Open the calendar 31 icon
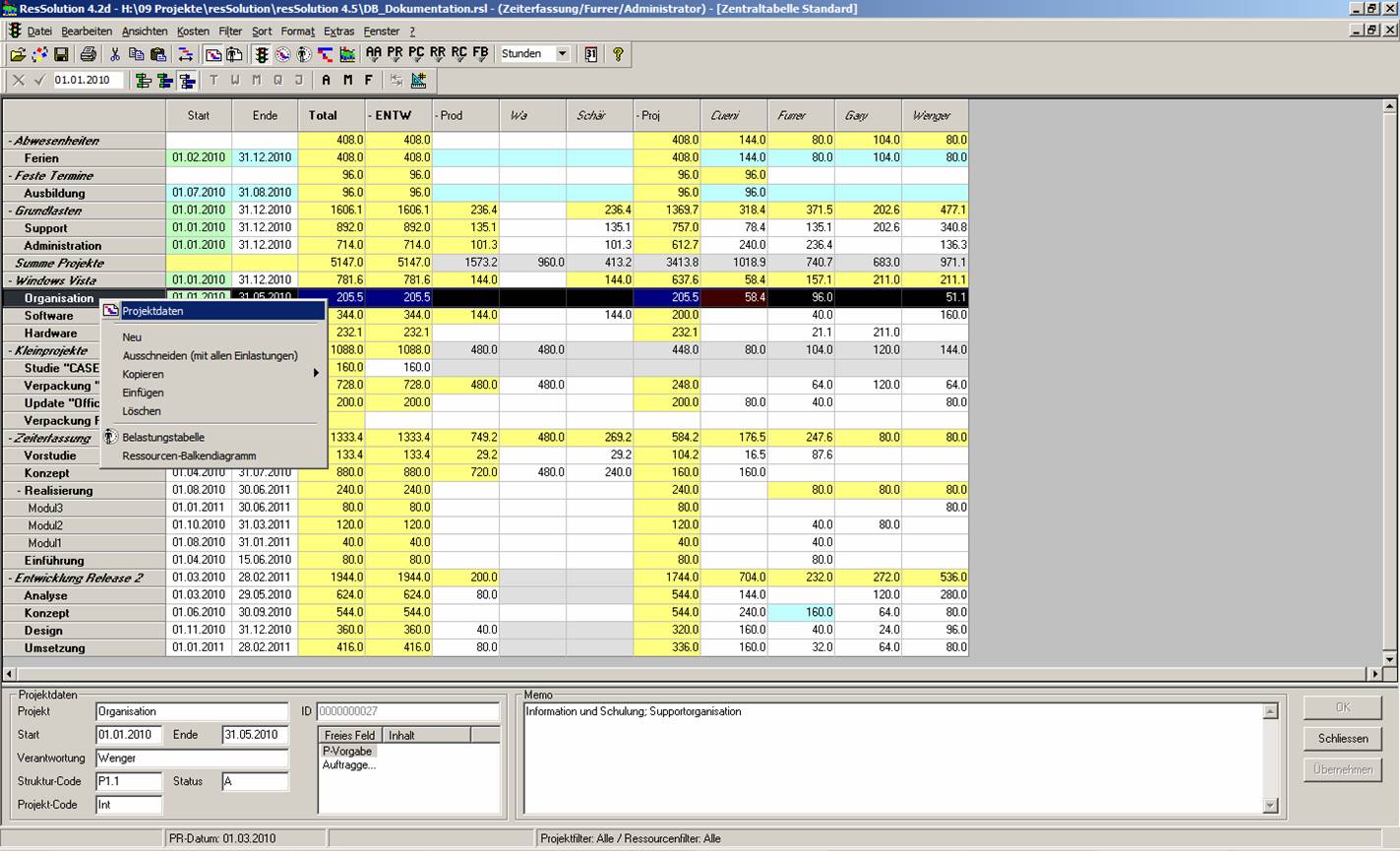 590,54
